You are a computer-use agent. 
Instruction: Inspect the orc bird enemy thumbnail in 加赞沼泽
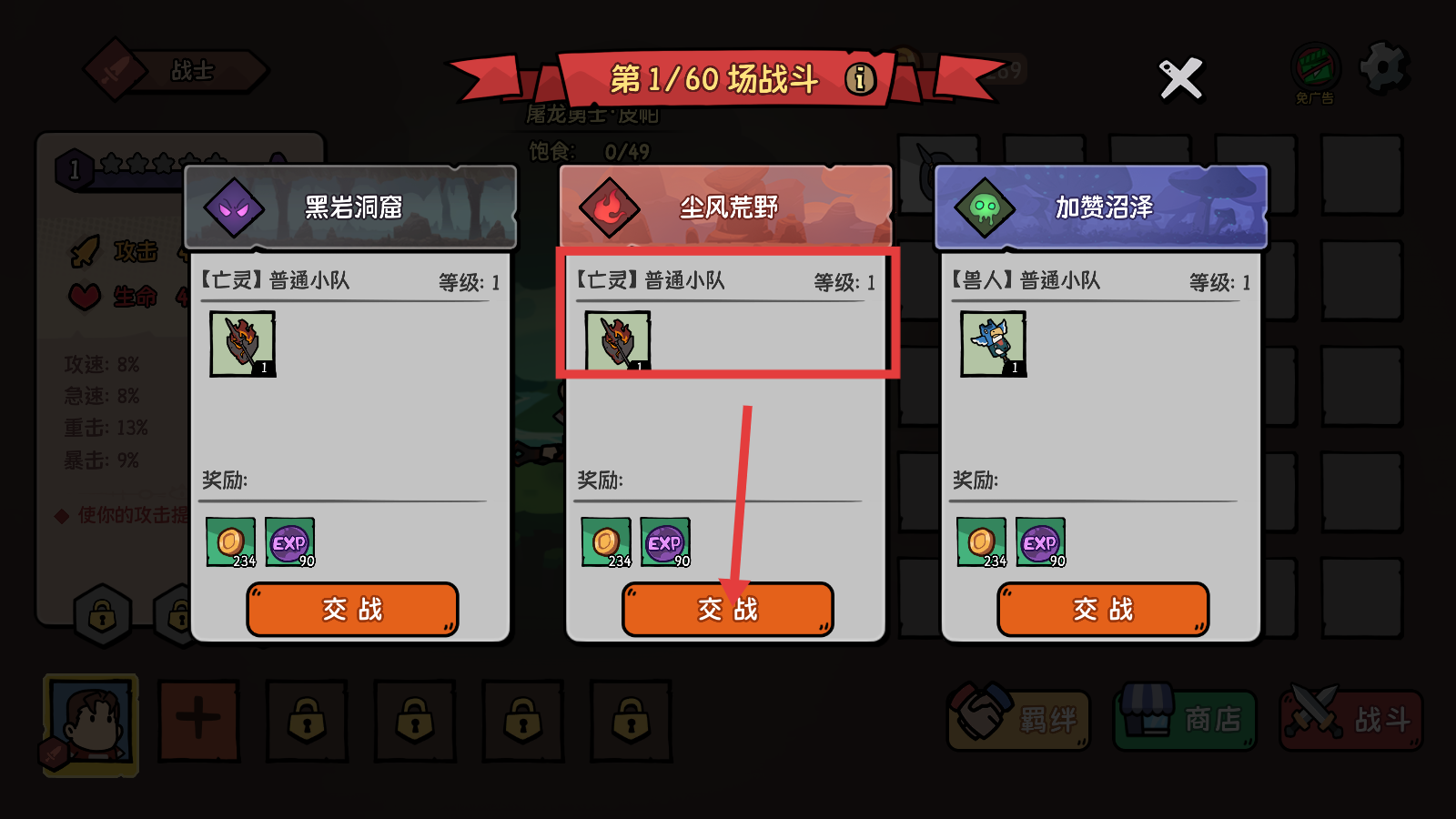[994, 344]
